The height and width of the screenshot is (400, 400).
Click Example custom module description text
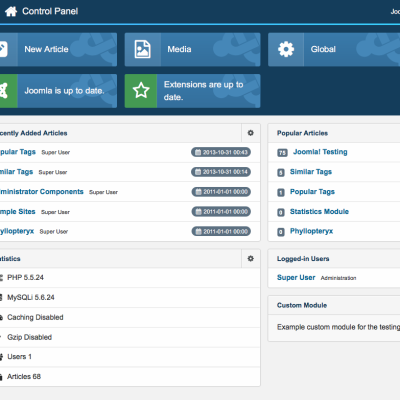pyautogui.click(x=338, y=327)
